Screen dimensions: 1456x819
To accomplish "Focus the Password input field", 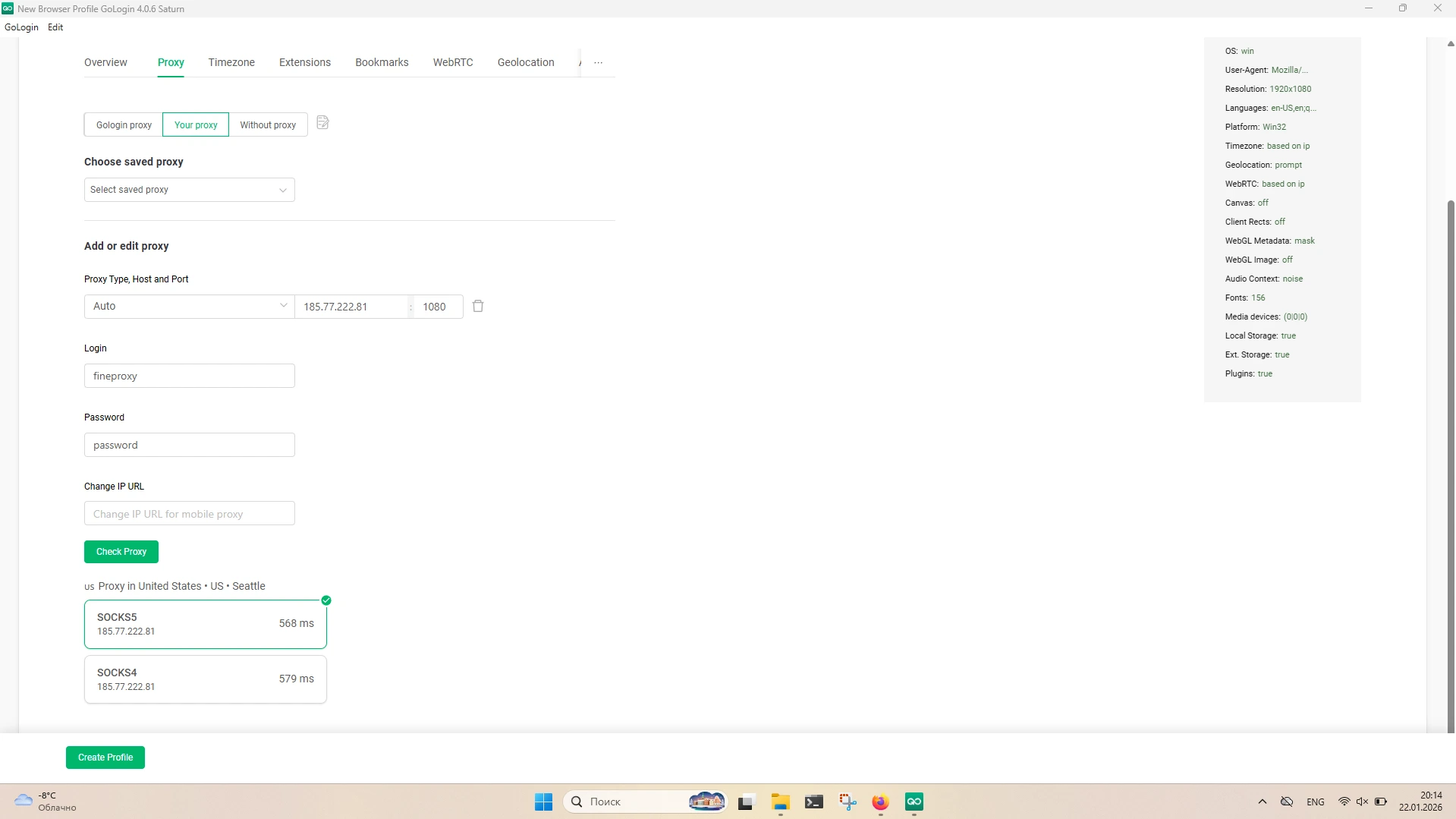I will (190, 445).
